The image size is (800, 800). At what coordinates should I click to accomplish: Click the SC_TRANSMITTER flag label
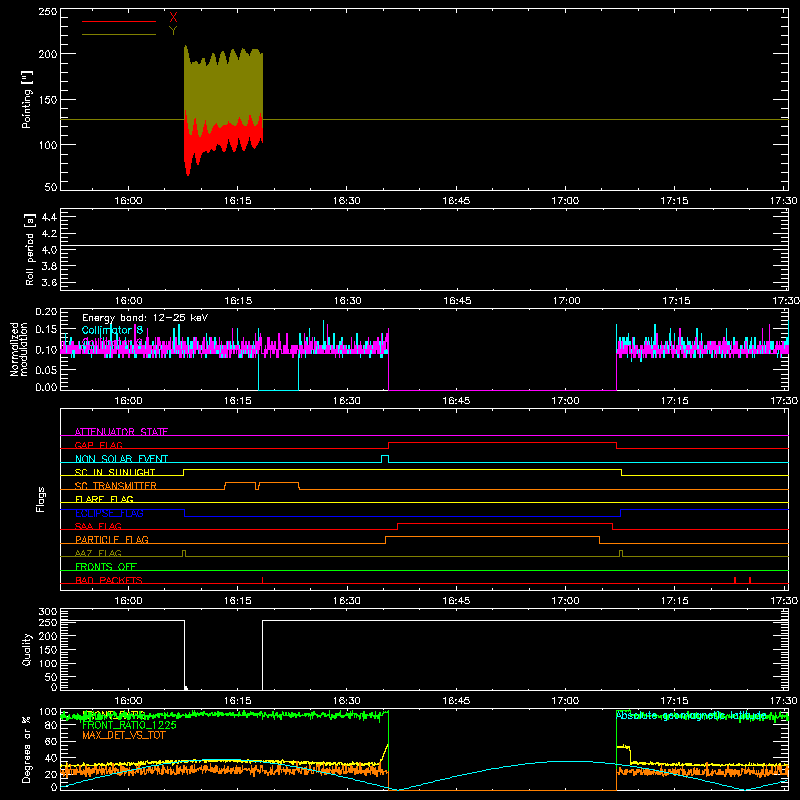point(116,486)
